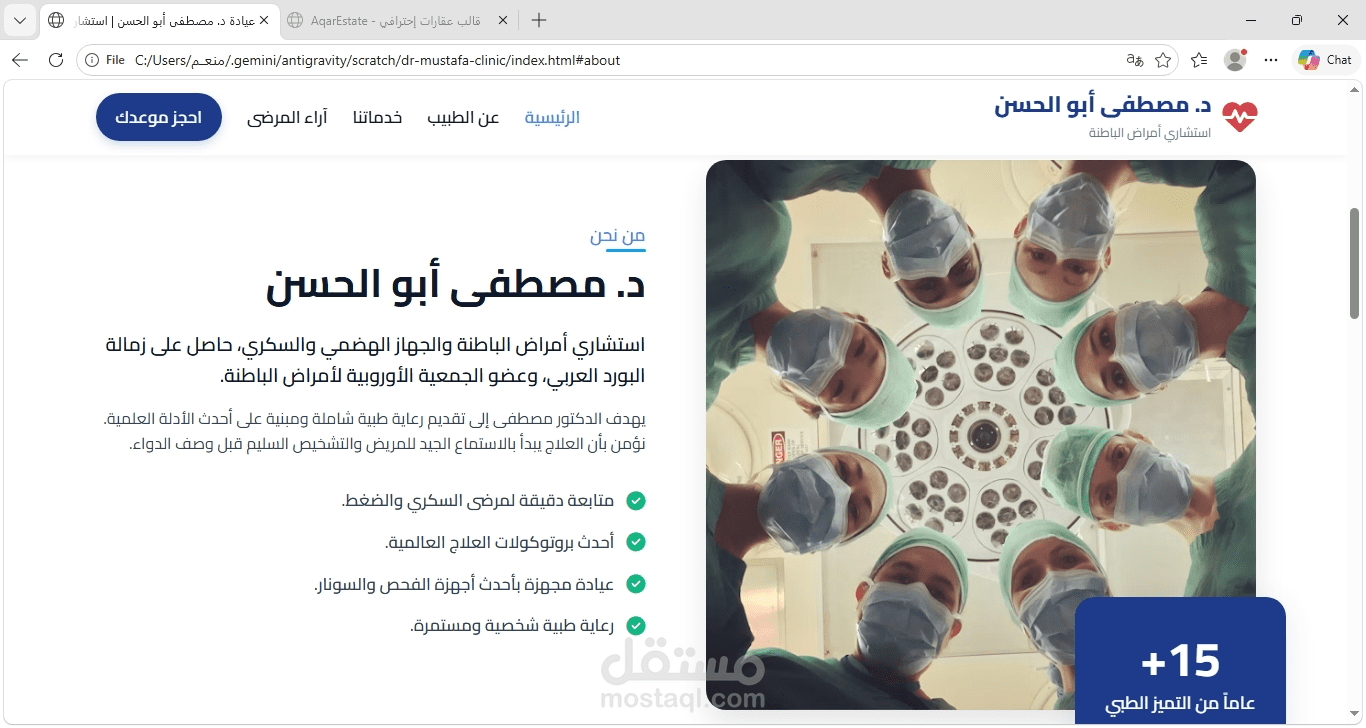
Task: Click text أحدث بروتوكولات العلاج العالمية
Action: tap(500, 542)
